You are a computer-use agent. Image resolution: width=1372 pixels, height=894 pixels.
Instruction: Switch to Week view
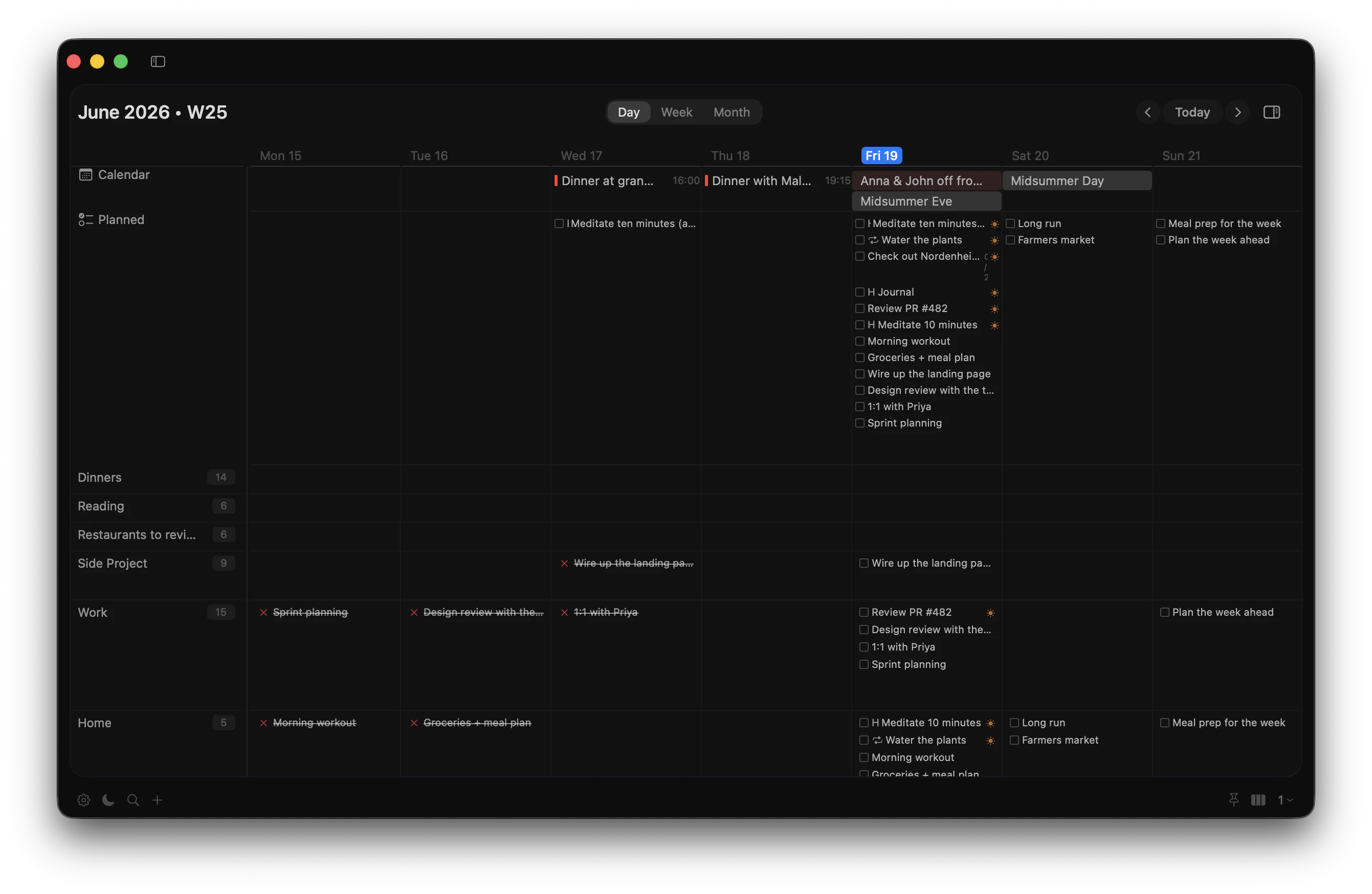tap(676, 112)
